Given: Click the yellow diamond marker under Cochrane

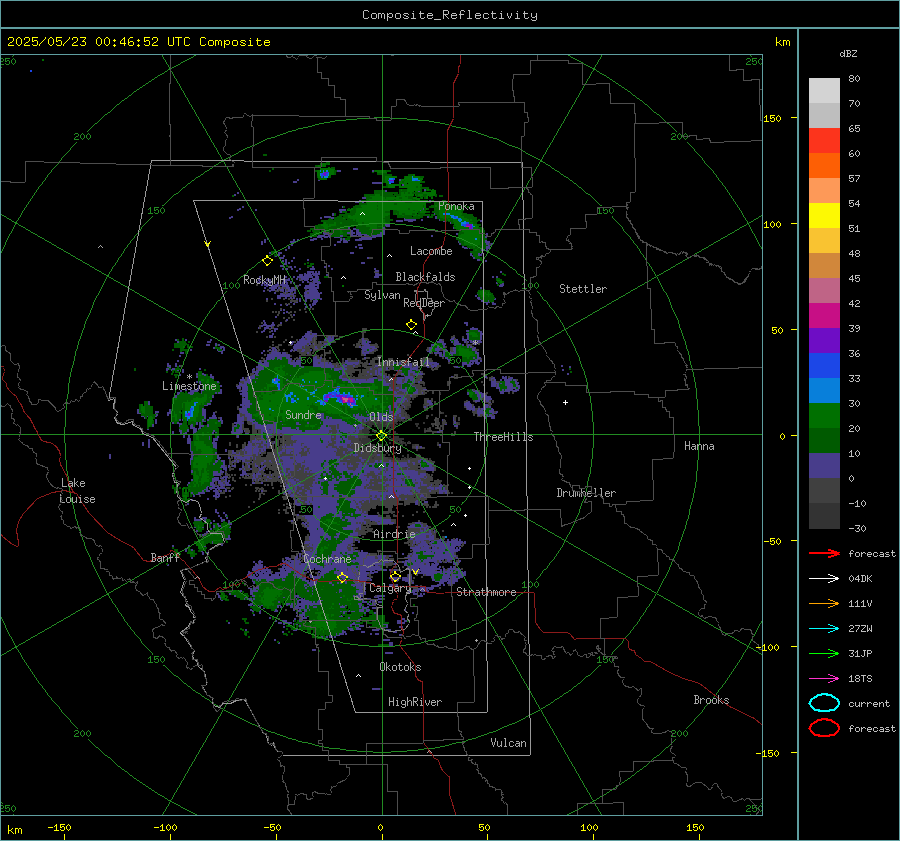Looking at the screenshot, I should point(343,577).
